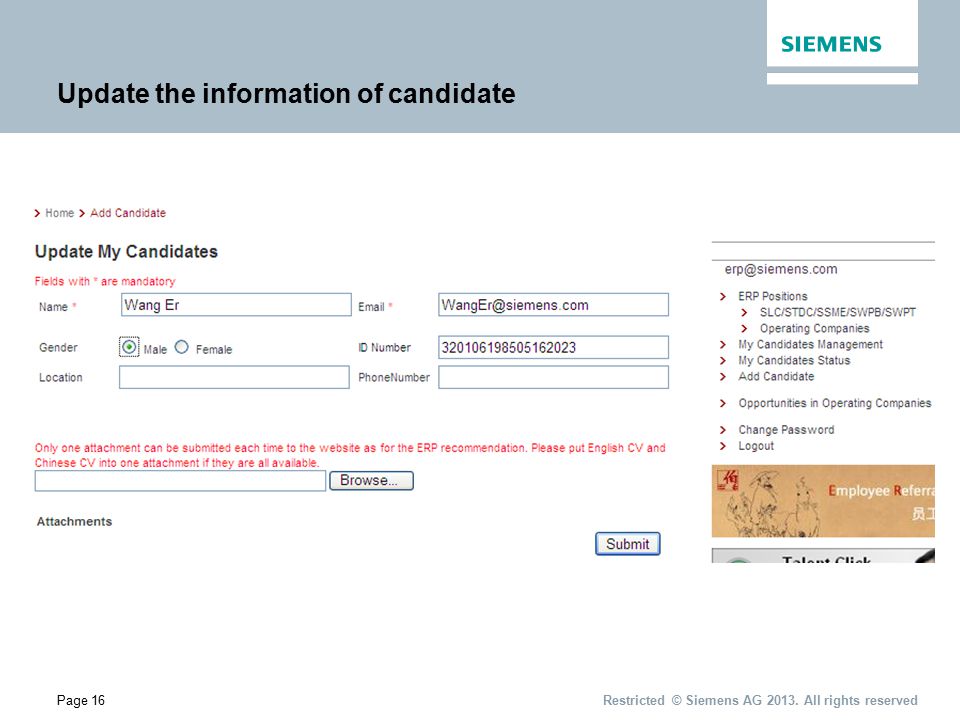960x720 pixels.
Task: Click the 'Fields with * are mandatory' note
Action: click(105, 282)
